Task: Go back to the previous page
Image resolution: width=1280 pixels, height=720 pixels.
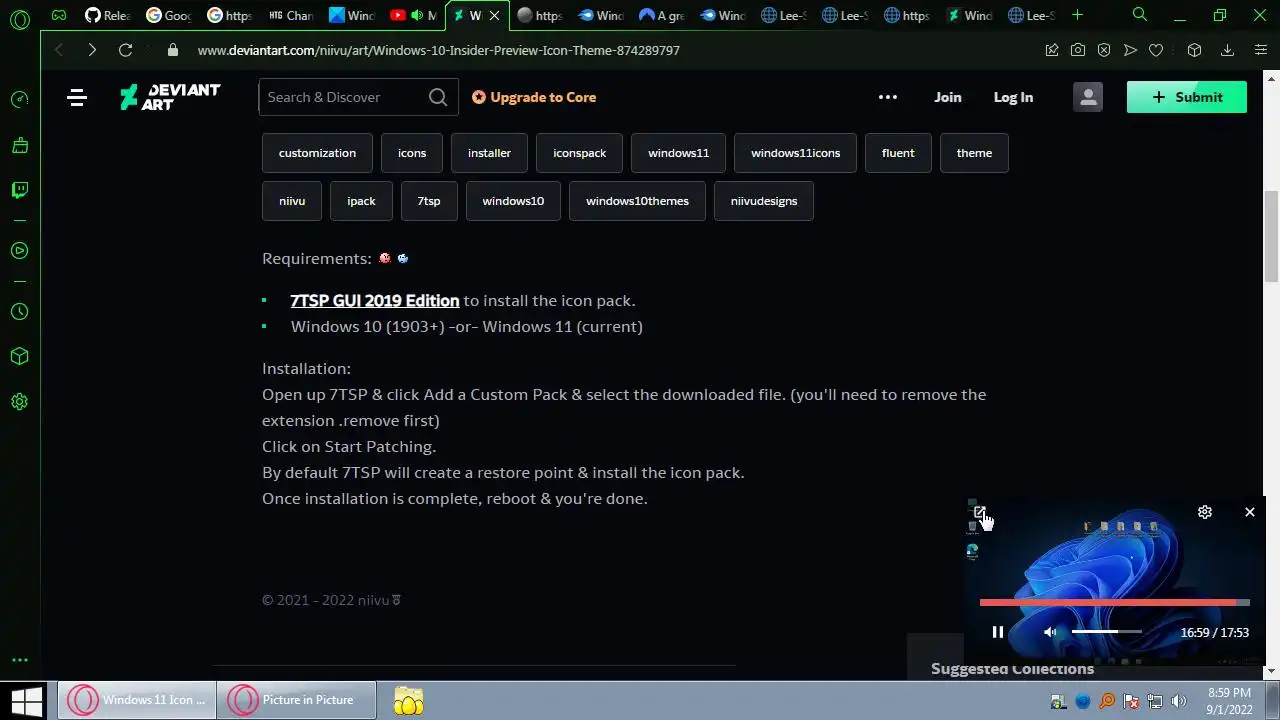Action: point(59,50)
